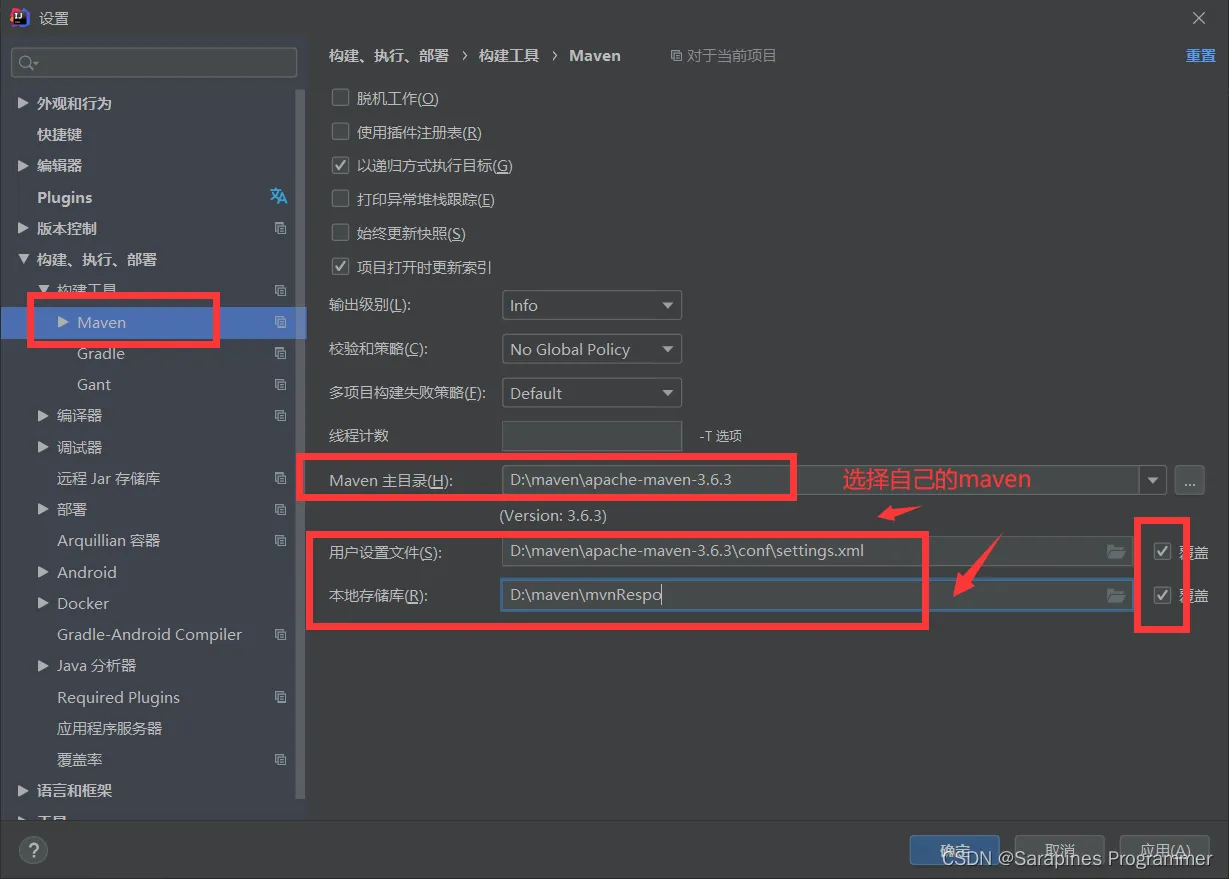Click the project-level icon beside Gradle-Android Compiler
Image resolution: width=1229 pixels, height=879 pixels.
(x=280, y=634)
